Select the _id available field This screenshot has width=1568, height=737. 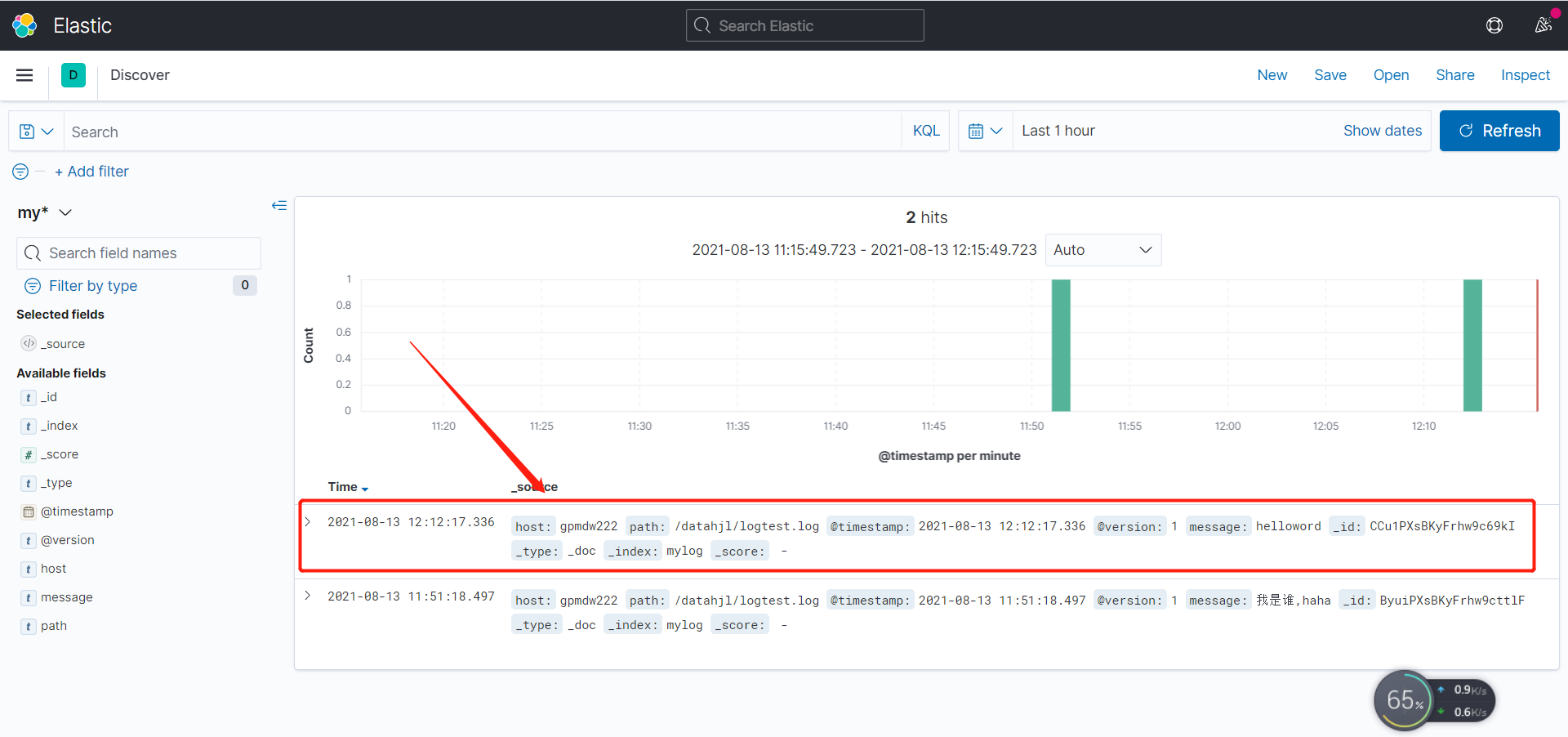pos(49,398)
